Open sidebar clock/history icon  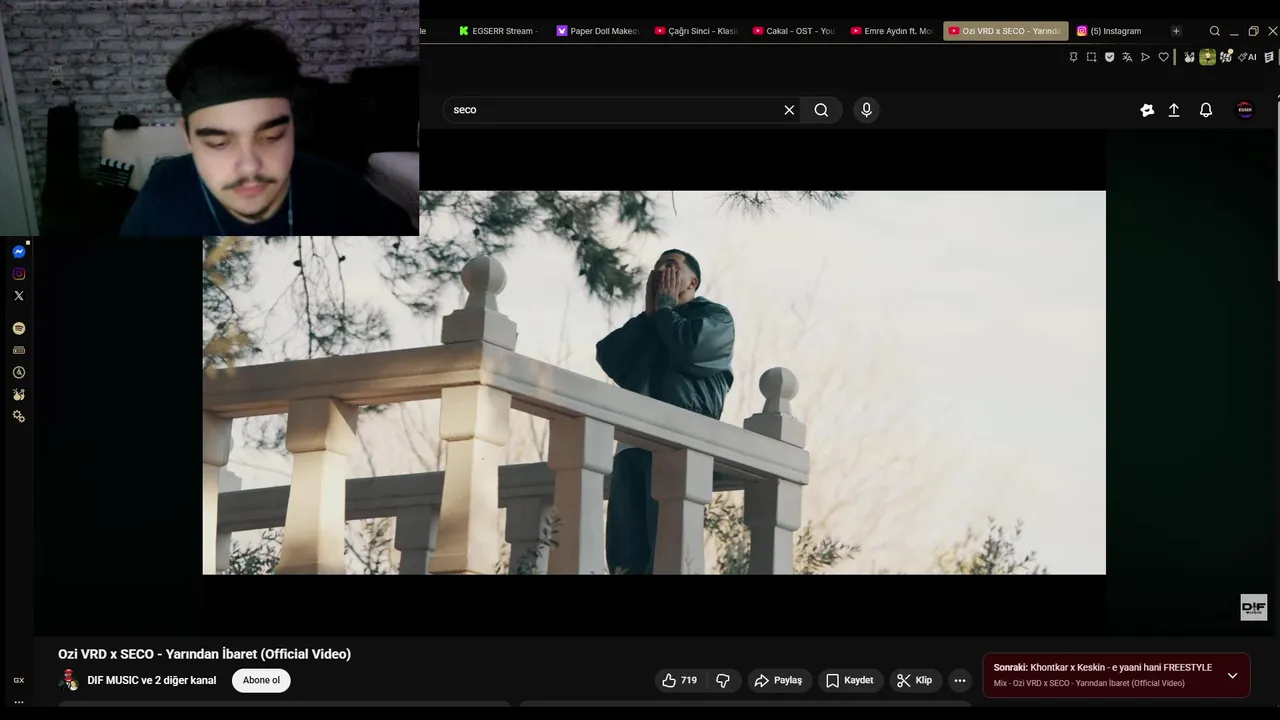(19, 372)
